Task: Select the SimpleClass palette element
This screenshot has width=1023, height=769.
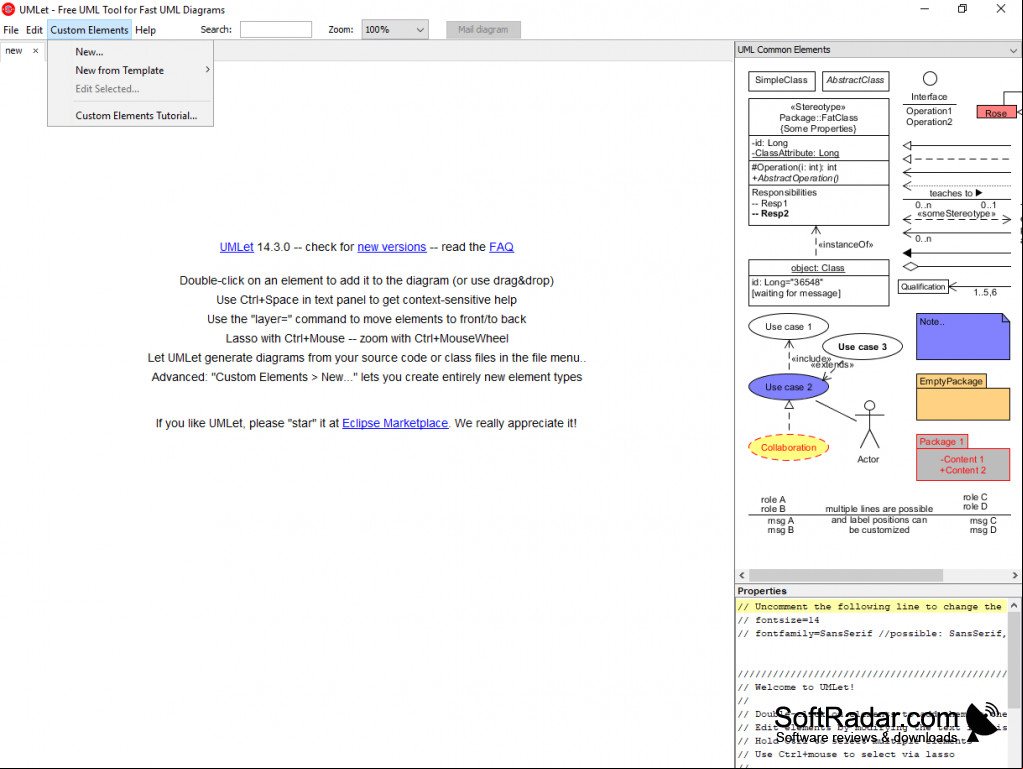Action: click(781, 80)
